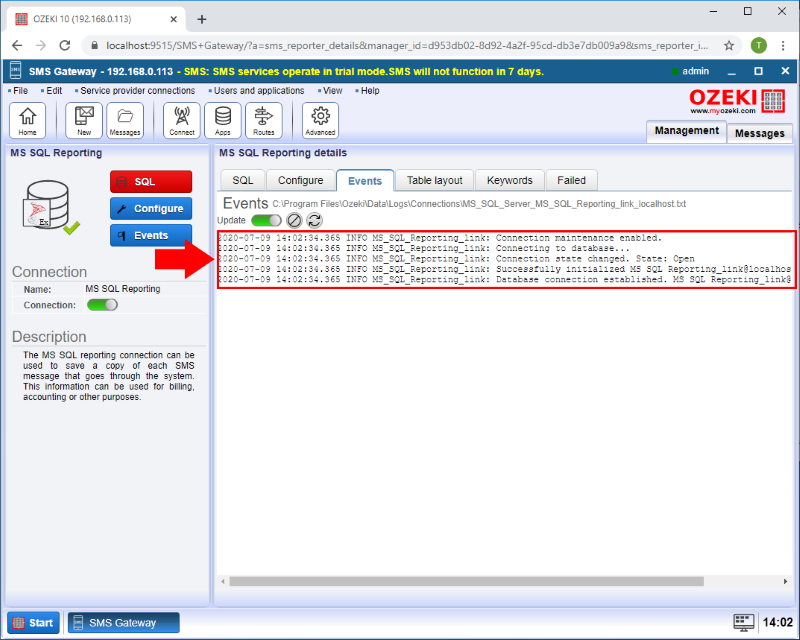Click the log line 'Successfully initialized MS SQL Reporting_link'

[504, 269]
